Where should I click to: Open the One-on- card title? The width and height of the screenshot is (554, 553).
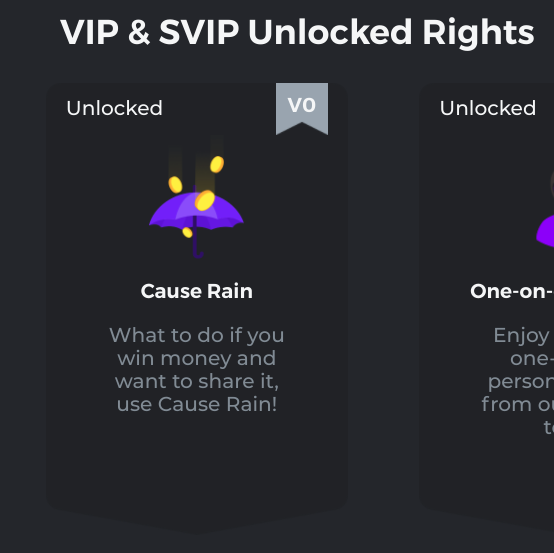coord(512,292)
